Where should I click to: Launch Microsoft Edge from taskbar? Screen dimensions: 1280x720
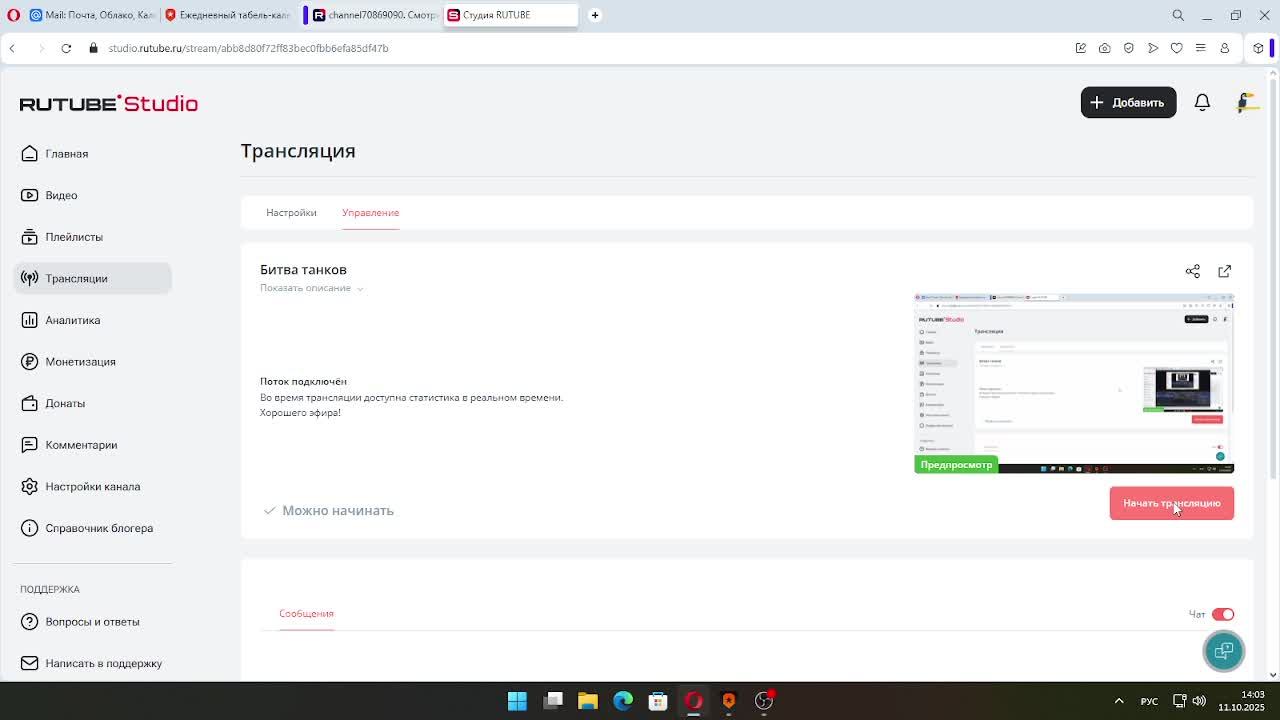(623, 701)
